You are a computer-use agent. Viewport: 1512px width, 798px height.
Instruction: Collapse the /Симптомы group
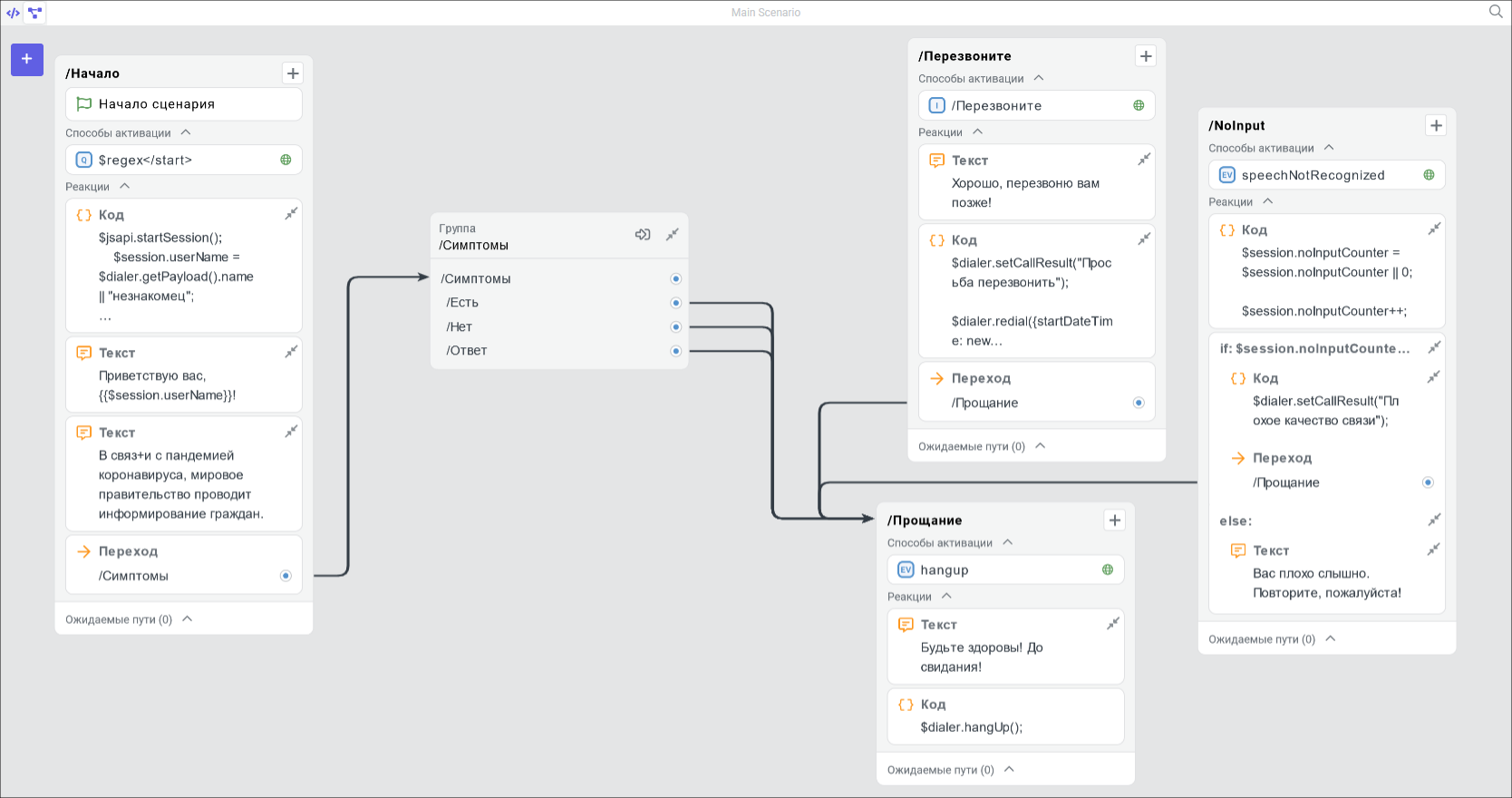point(672,235)
